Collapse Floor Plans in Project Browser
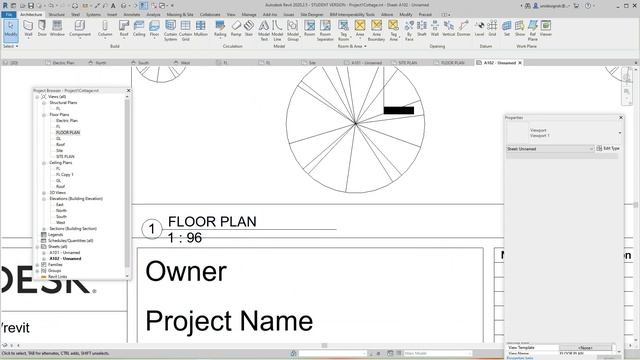This screenshot has height=360, width=640. [x=44, y=115]
